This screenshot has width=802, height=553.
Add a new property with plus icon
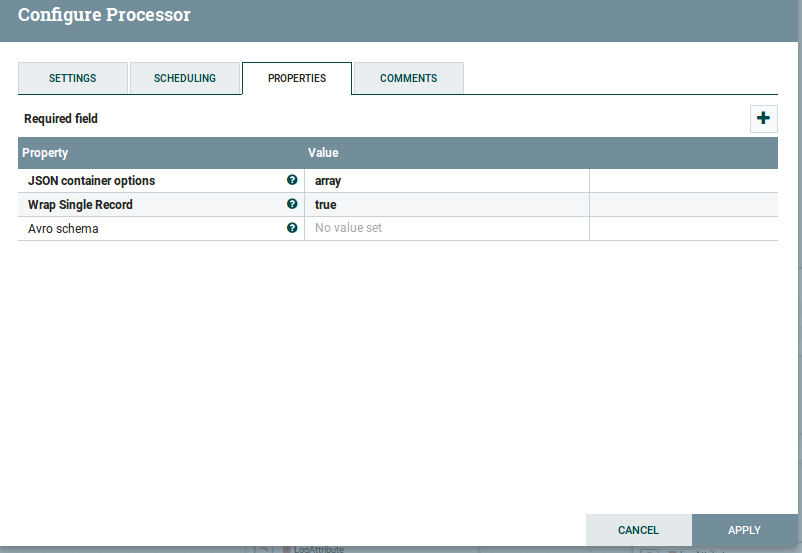click(763, 119)
